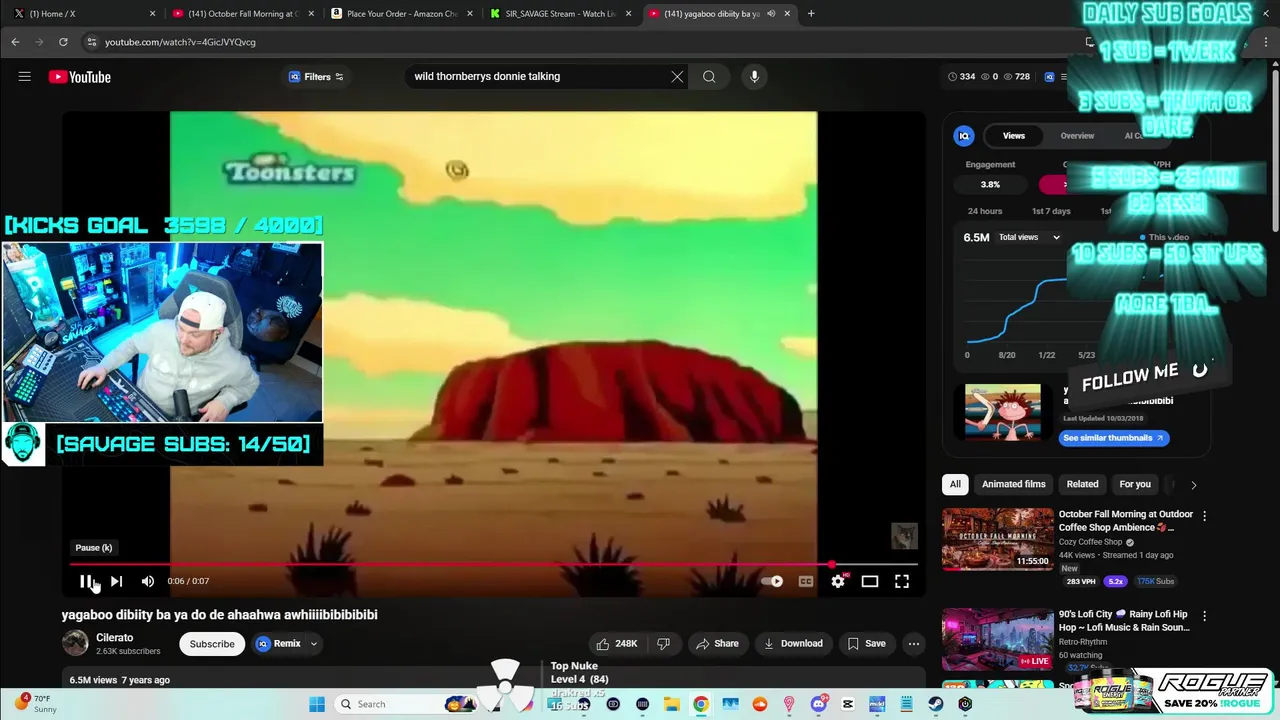Open Discord from the taskbar
Screen dimensions: 1280x720
coord(819,704)
